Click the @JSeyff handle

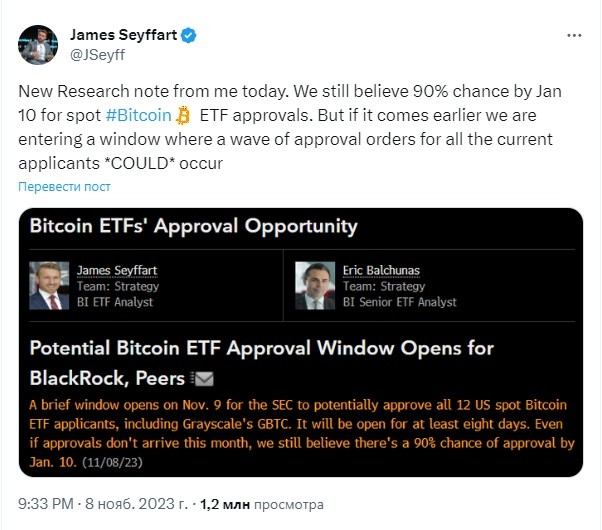[97, 55]
